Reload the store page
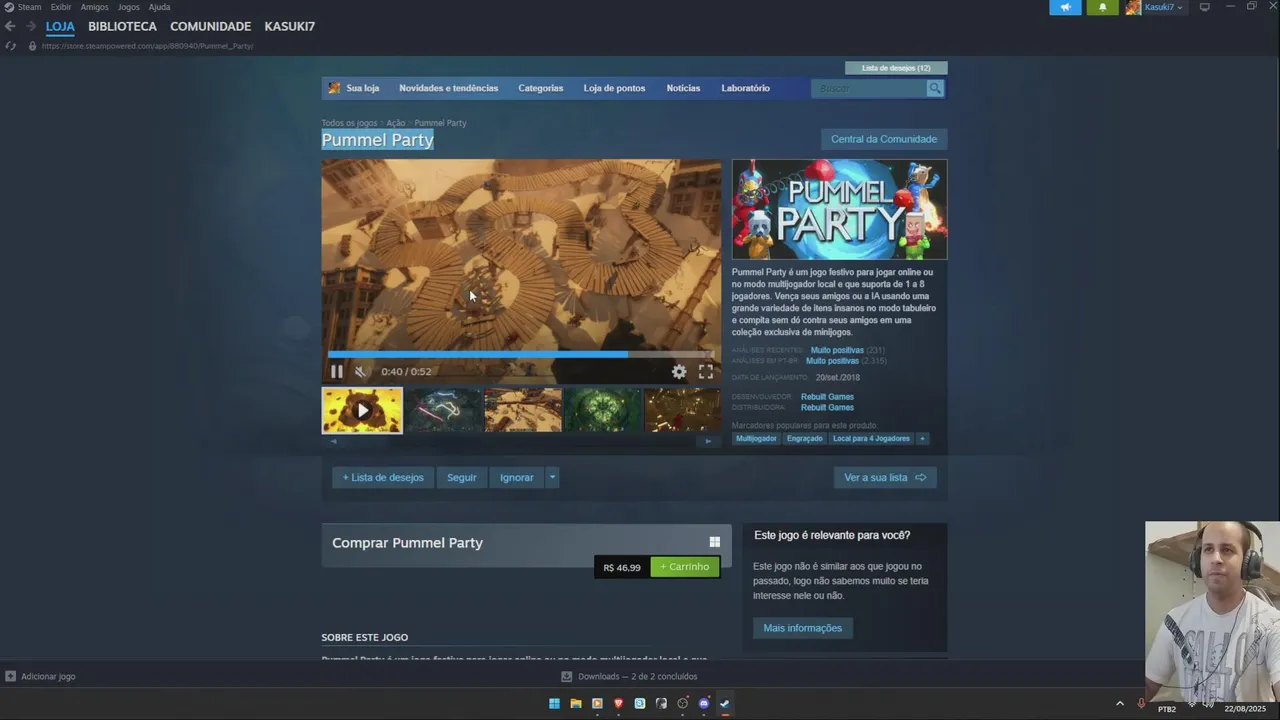Viewport: 1280px width, 720px height. click(x=10, y=46)
